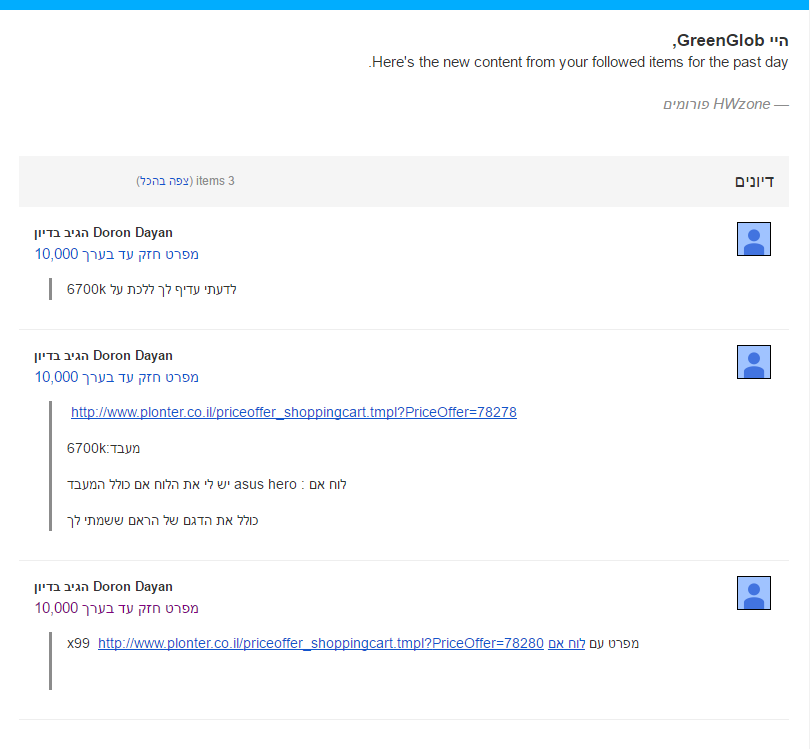
Task: Click the 'x99' text in last post
Action: coord(79,643)
